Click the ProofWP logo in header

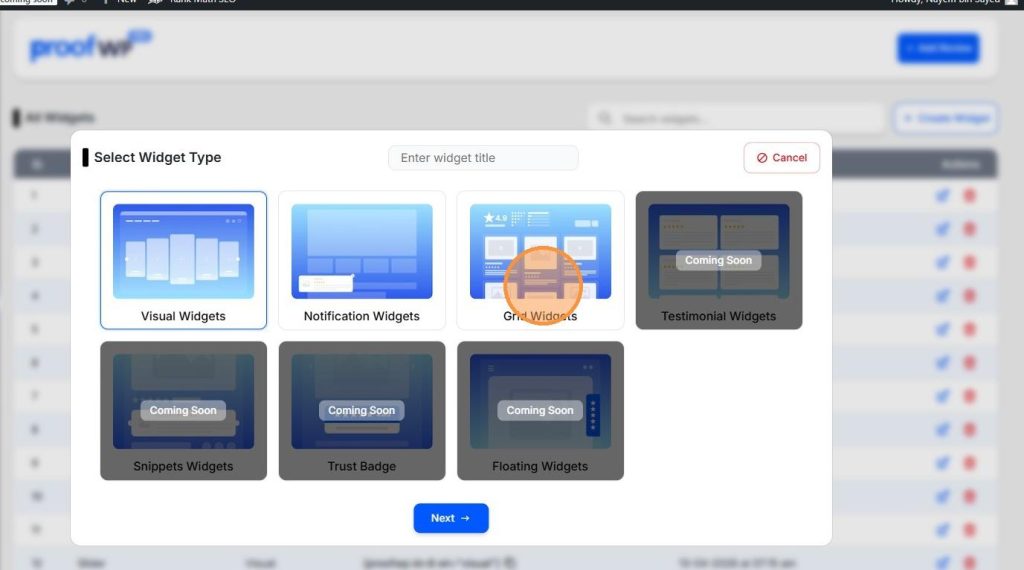pyautogui.click(x=91, y=46)
